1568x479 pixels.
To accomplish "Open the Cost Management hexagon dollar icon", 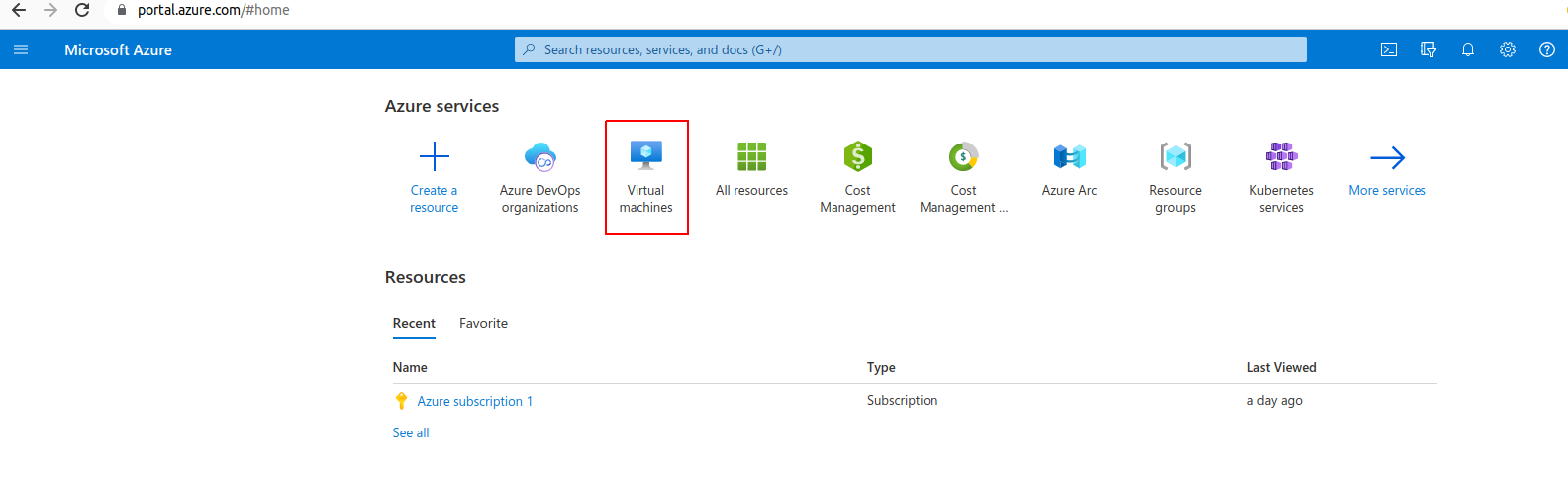I will (x=858, y=156).
